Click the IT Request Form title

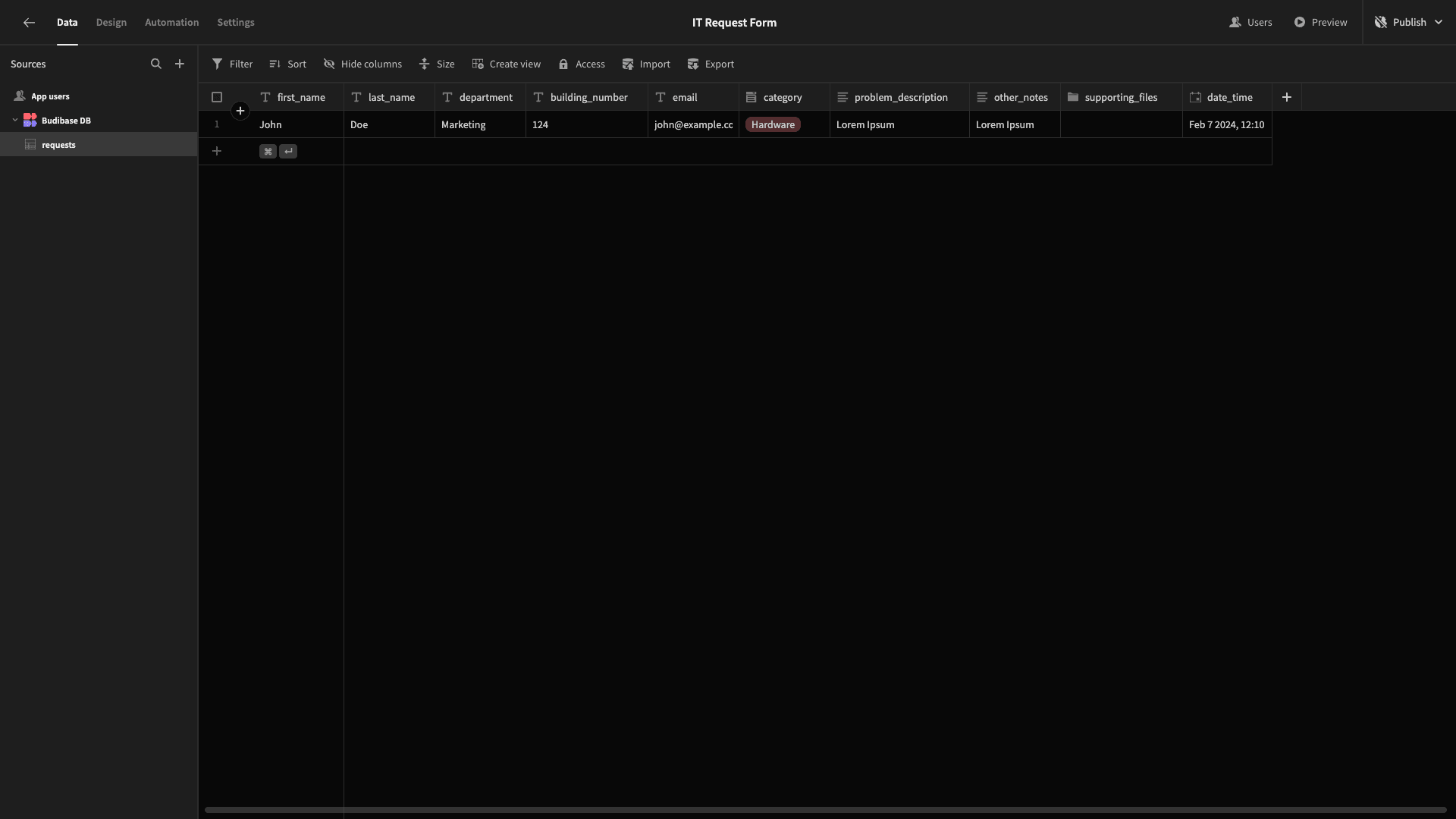(734, 23)
